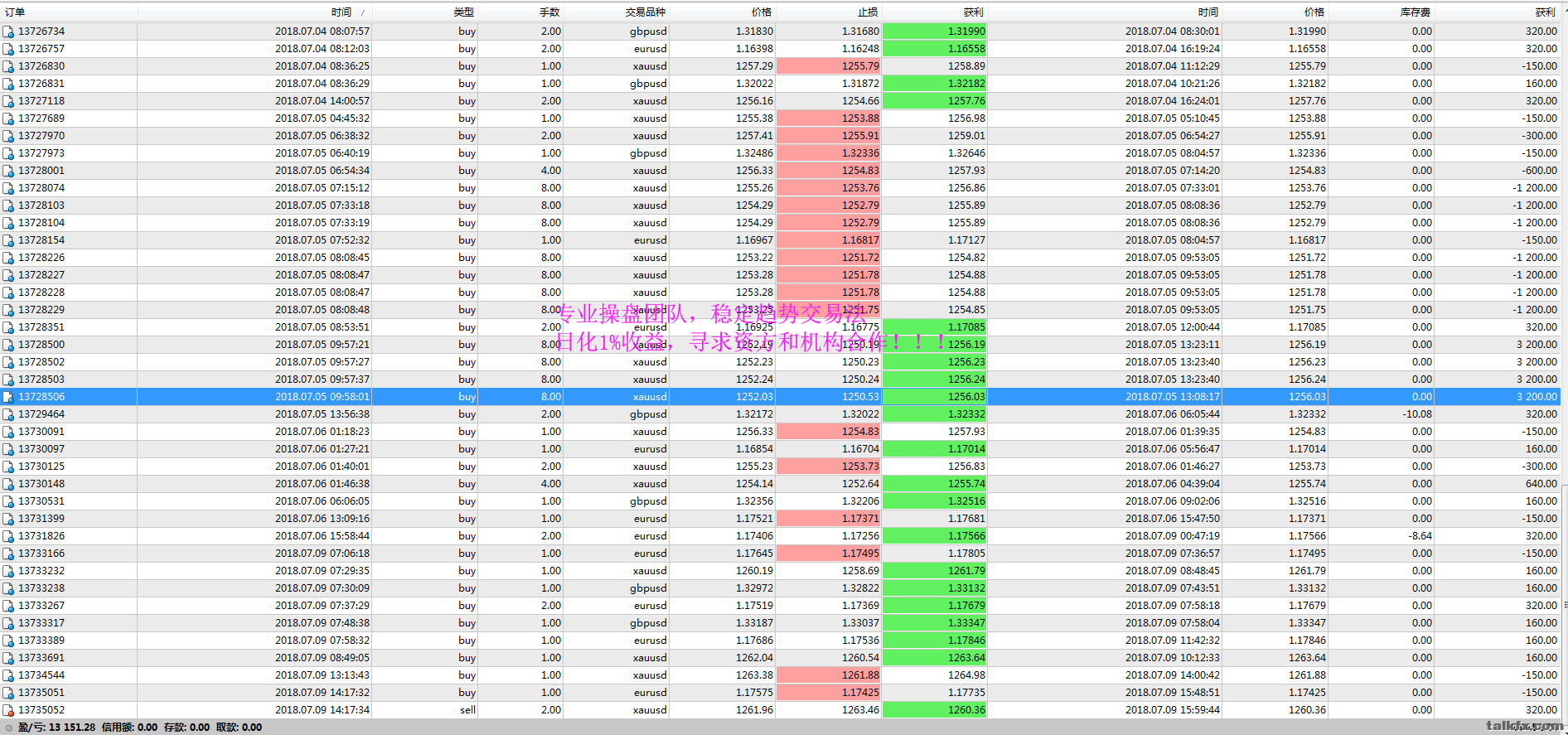This screenshot has height=735, width=1568.
Task: Click the 存款: 0.00 status entry
Action: point(186,728)
